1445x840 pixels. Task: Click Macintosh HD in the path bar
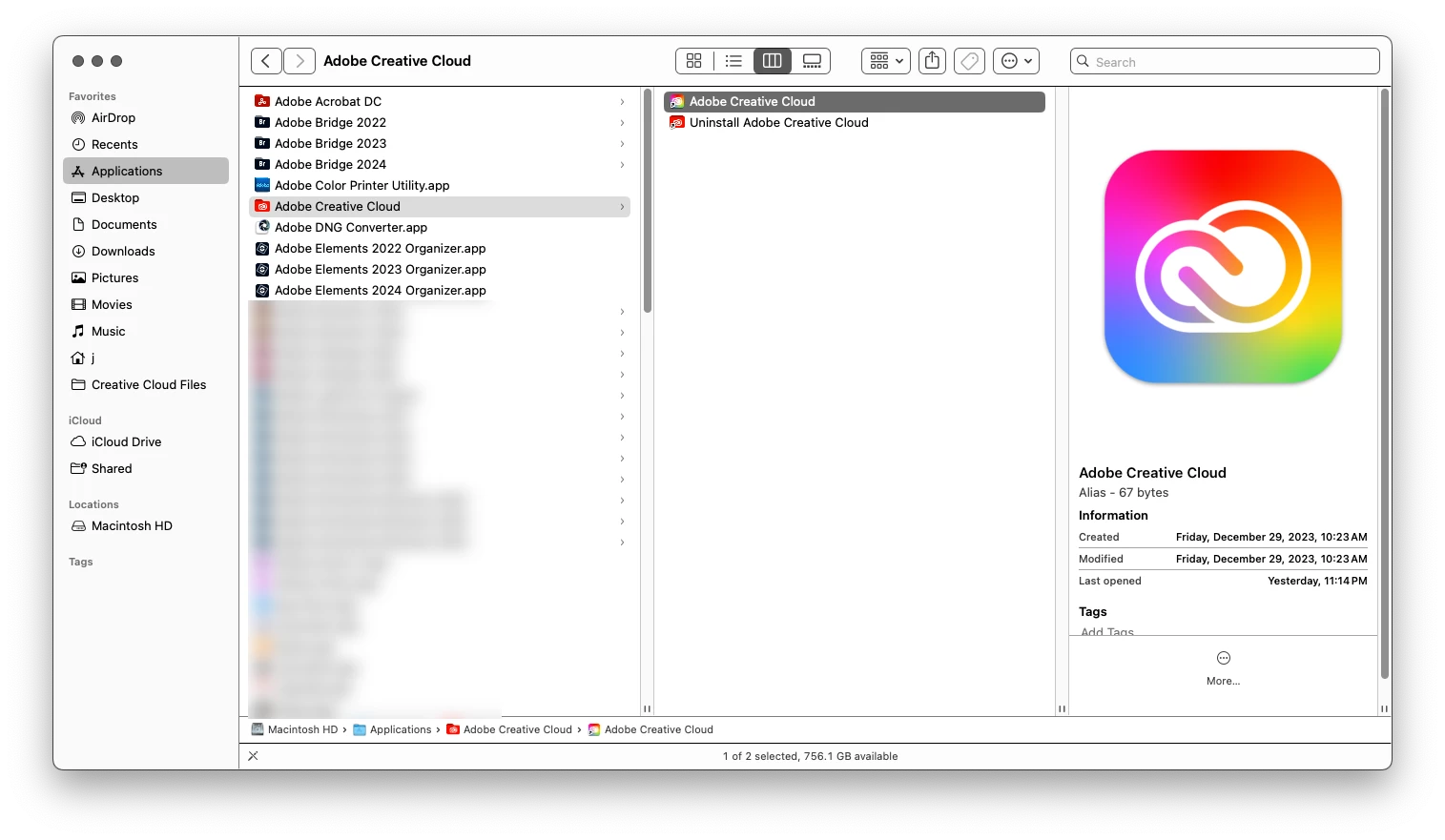coord(295,729)
